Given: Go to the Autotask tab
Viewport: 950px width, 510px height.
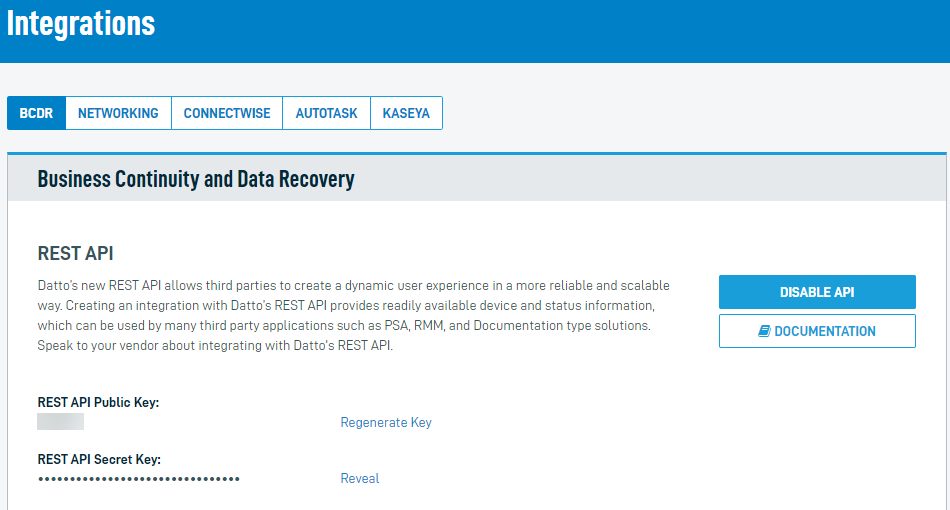Looking at the screenshot, I should pyautogui.click(x=327, y=113).
